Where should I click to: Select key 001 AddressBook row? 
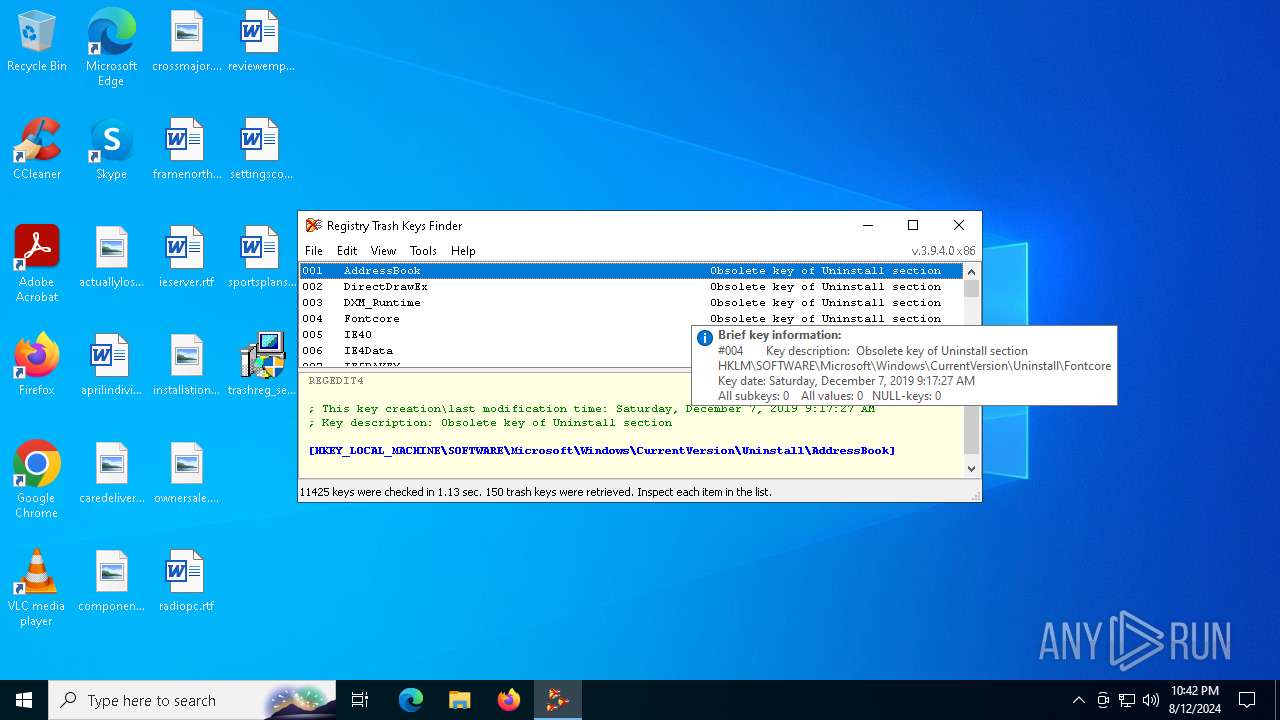click(631, 271)
